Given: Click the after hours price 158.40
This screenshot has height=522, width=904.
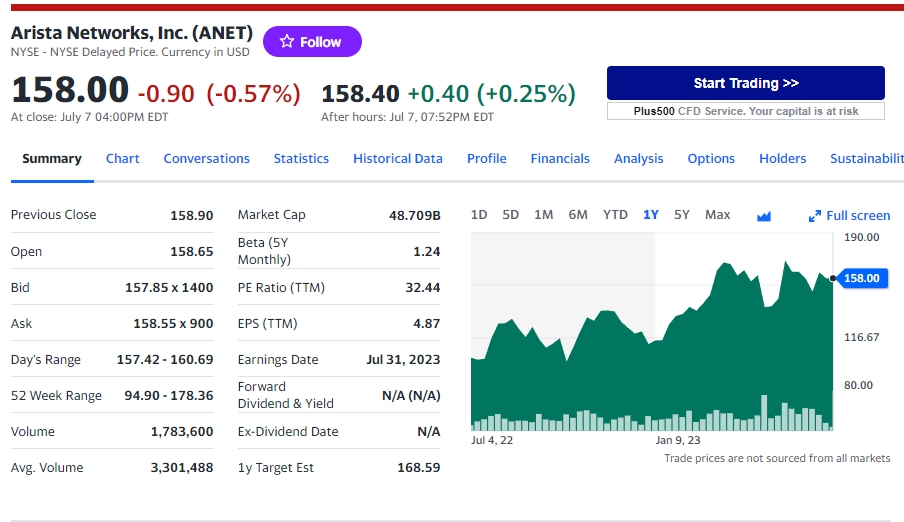Looking at the screenshot, I should click(x=360, y=93).
